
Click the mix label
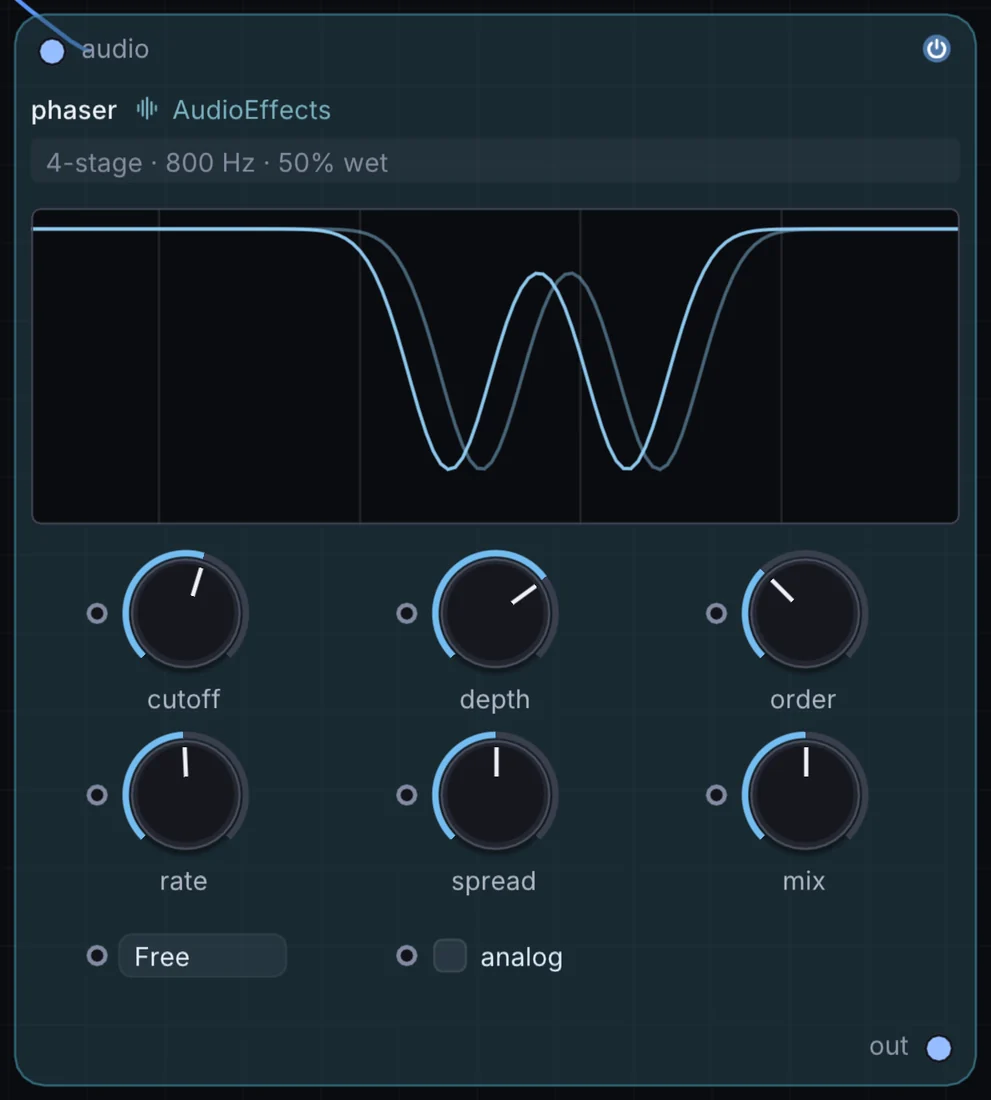click(x=804, y=881)
